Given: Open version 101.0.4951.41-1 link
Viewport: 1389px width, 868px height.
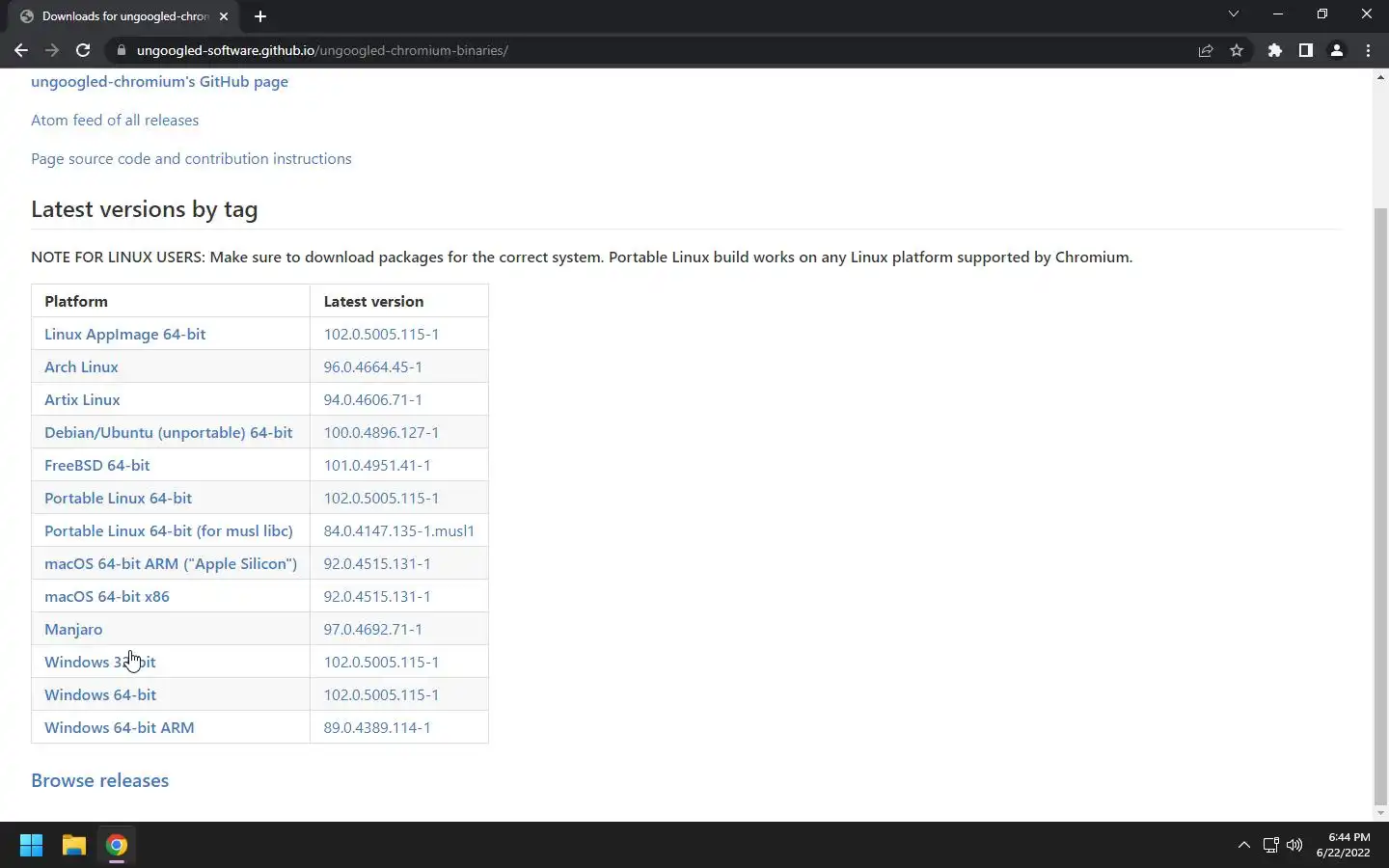Looking at the screenshot, I should coord(377,466).
